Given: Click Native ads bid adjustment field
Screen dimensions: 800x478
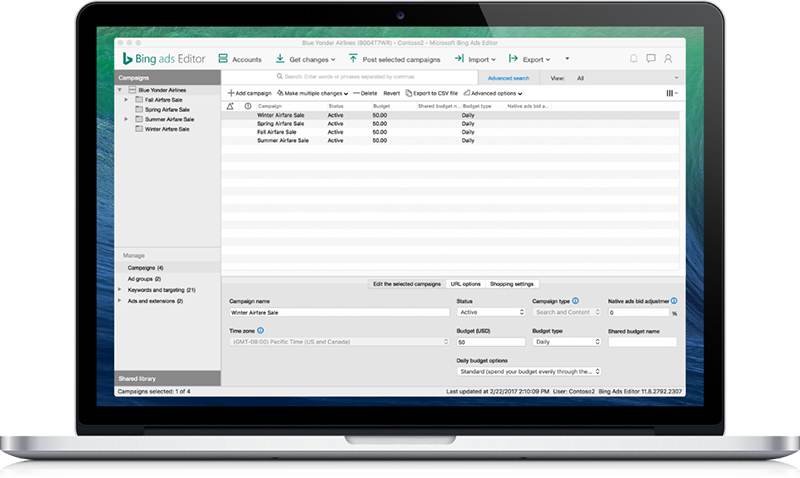Looking at the screenshot, I should coord(639,312).
